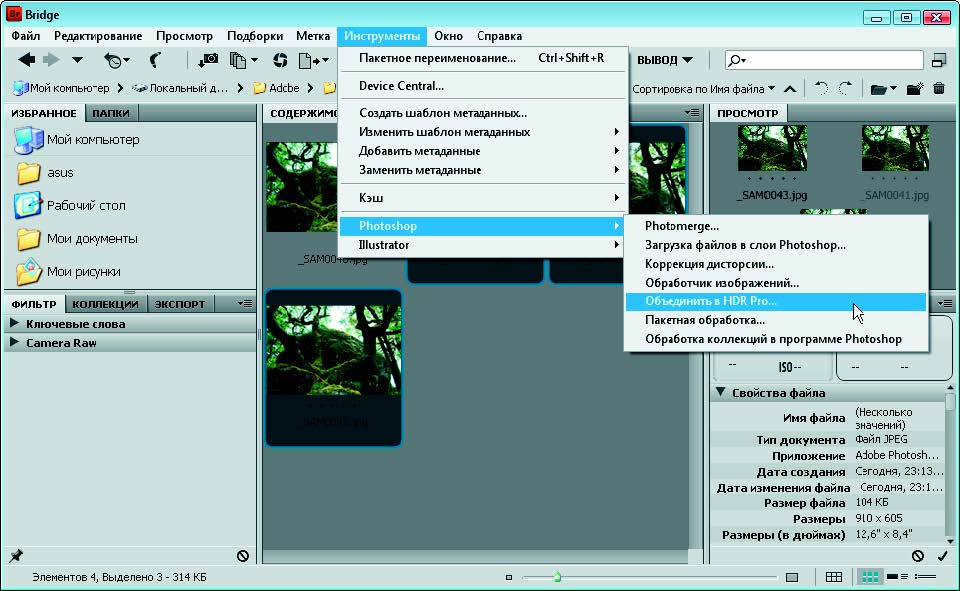The height and width of the screenshot is (591, 960).
Task: Click the search input field
Action: point(823,60)
